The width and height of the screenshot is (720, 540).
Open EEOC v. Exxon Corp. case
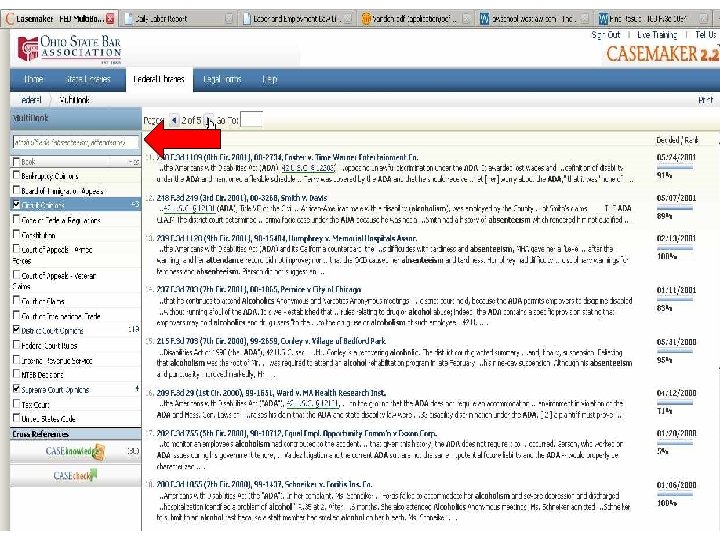click(296, 433)
